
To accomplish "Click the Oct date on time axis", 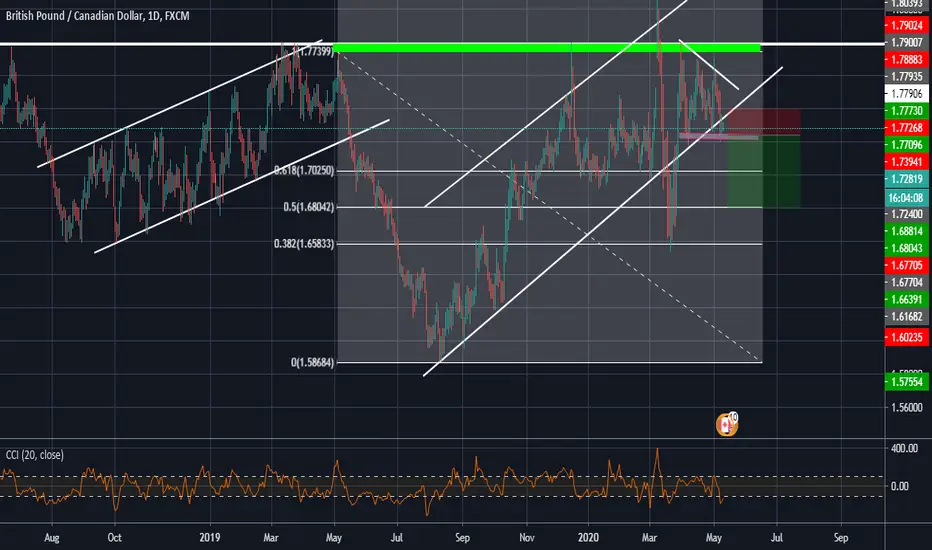I will pyautogui.click(x=114, y=538).
